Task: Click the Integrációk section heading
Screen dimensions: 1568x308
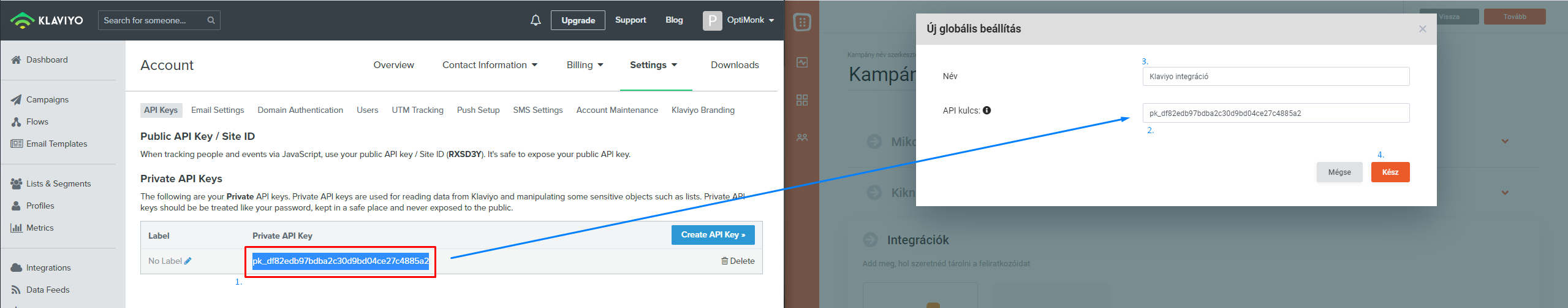Action: (918, 240)
